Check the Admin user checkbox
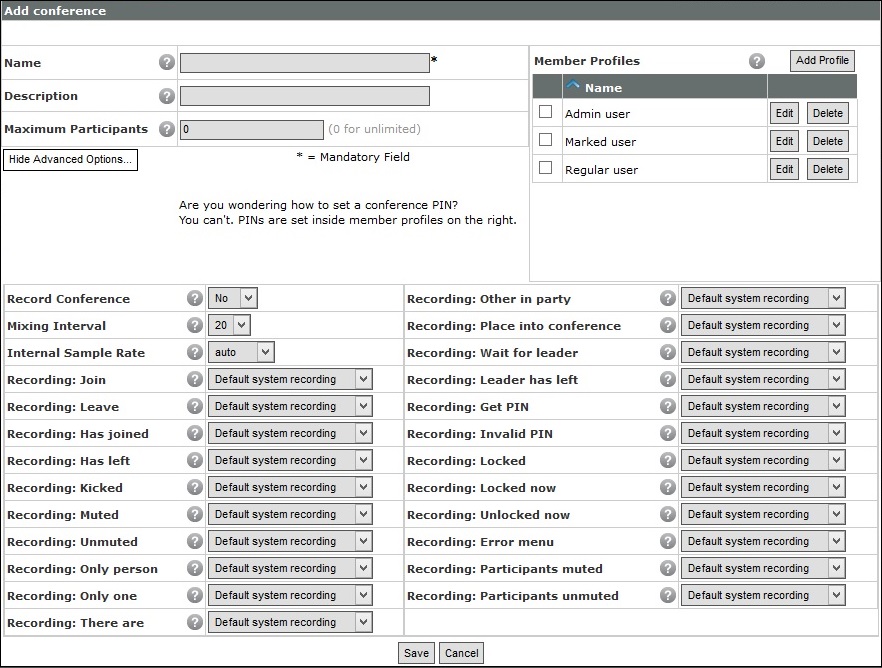Viewport: 882px width, 668px height. coord(545,111)
